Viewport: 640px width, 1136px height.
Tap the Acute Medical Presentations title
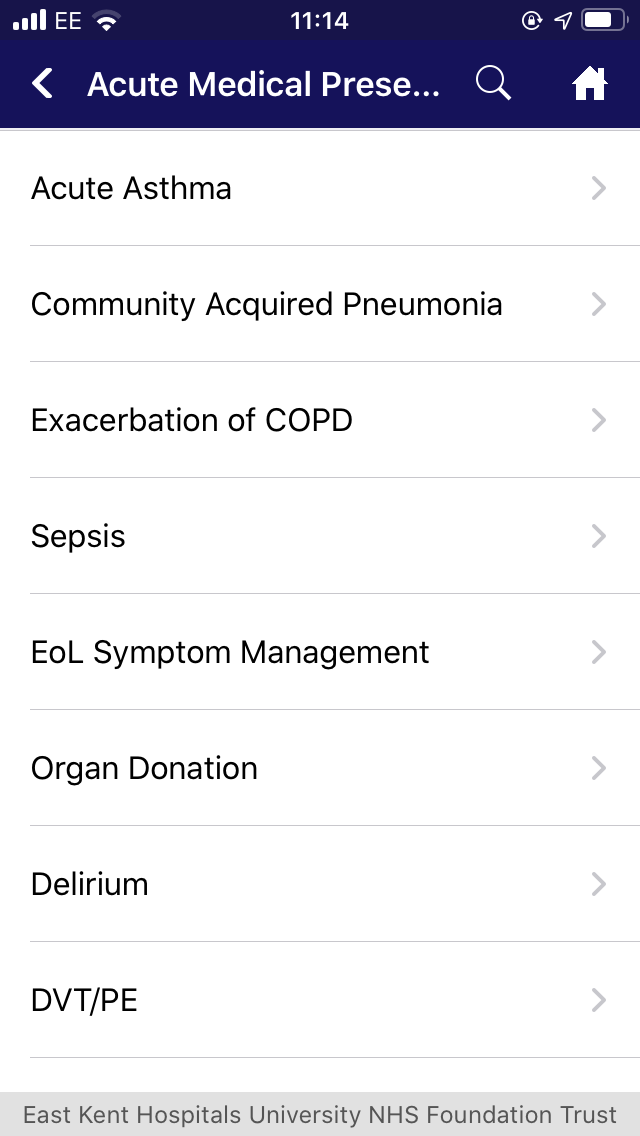point(264,85)
